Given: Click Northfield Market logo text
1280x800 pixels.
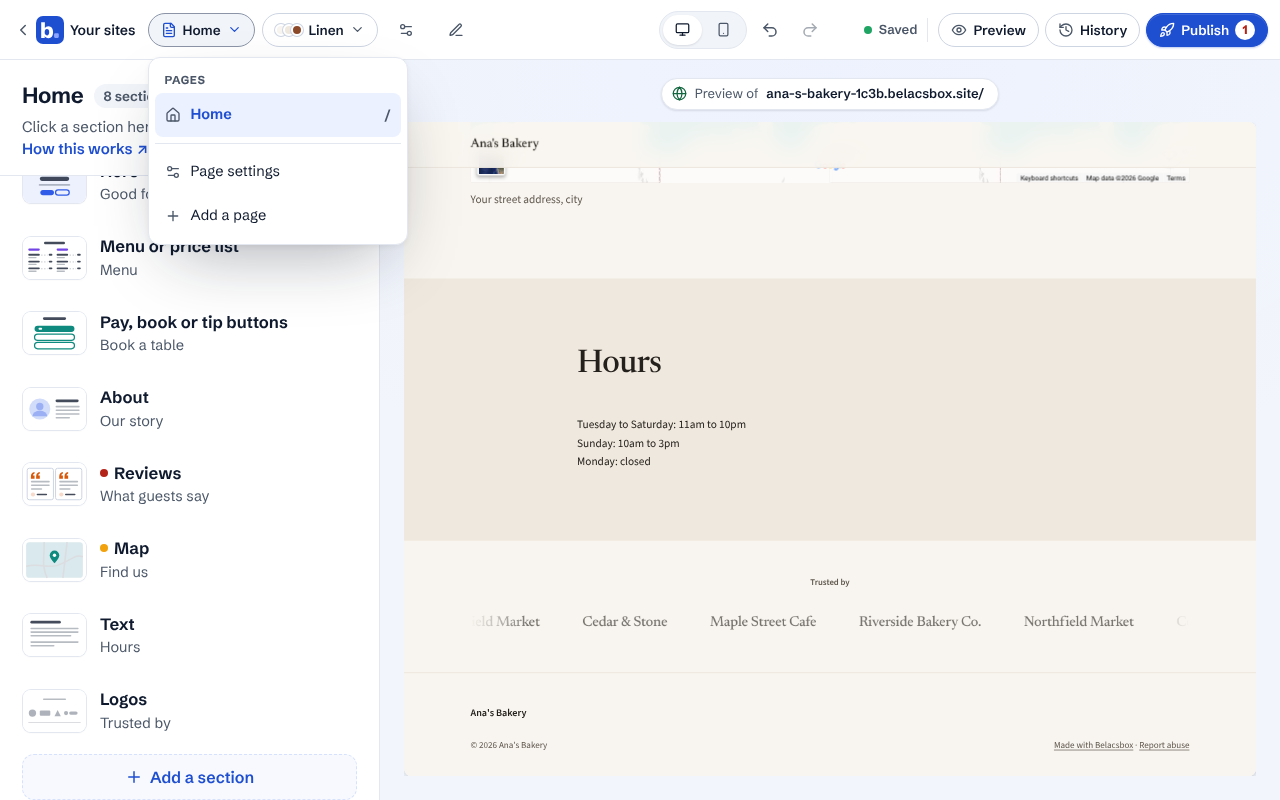Looking at the screenshot, I should click(1079, 621).
